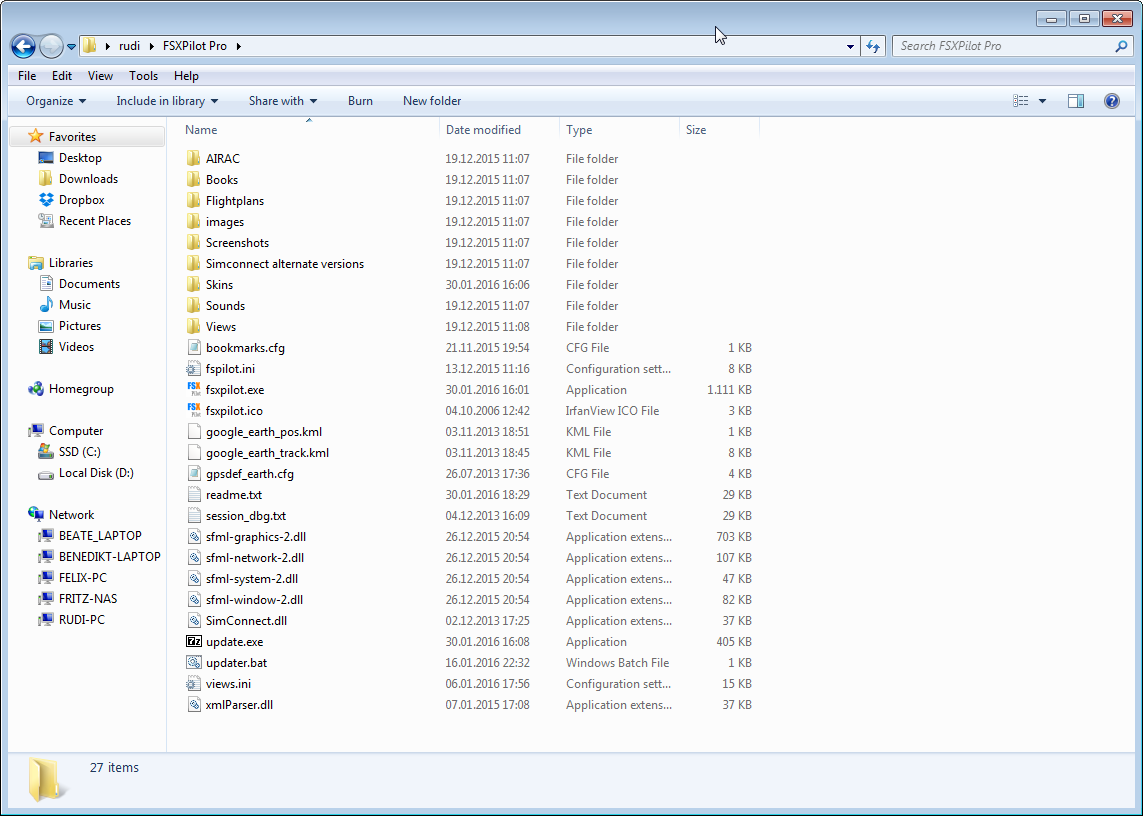Open the help question mark icon

pos(1111,101)
